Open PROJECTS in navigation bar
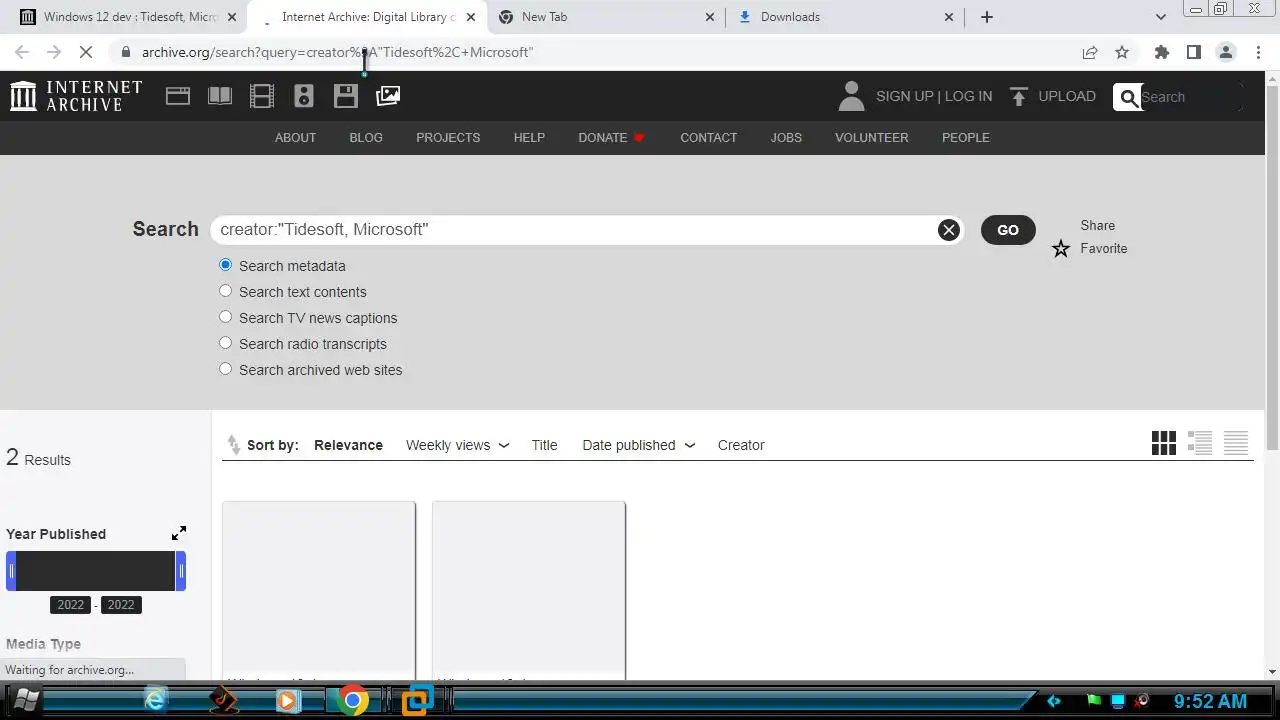1280x720 pixels. coord(448,138)
